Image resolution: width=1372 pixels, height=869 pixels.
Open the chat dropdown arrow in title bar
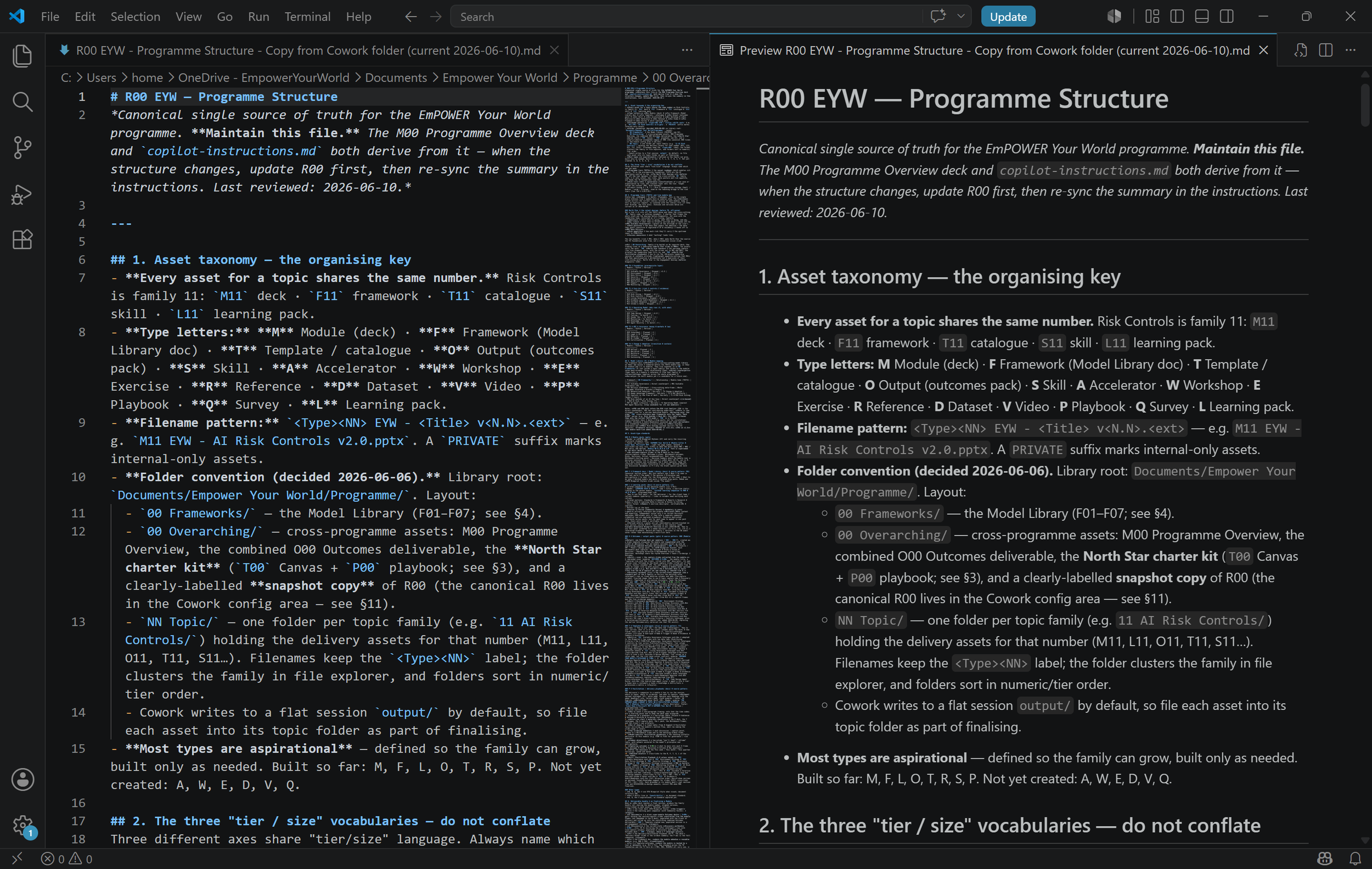(x=960, y=16)
